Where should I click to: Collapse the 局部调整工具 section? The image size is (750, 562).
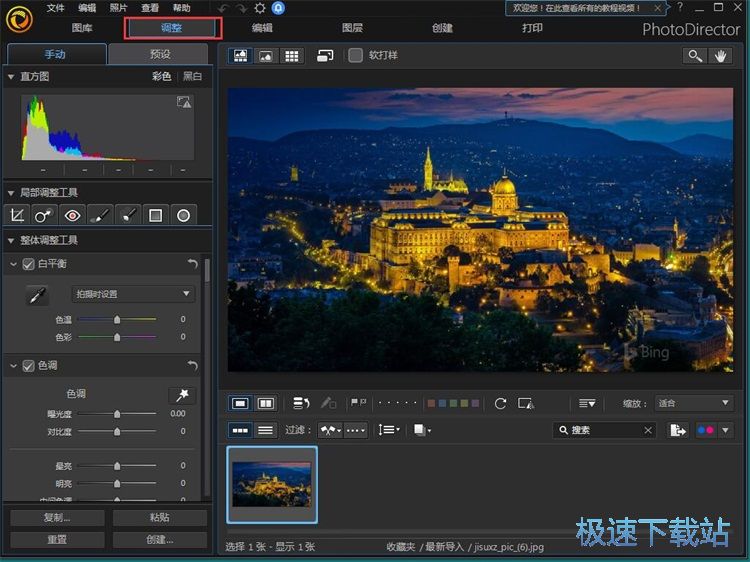[x=10, y=192]
